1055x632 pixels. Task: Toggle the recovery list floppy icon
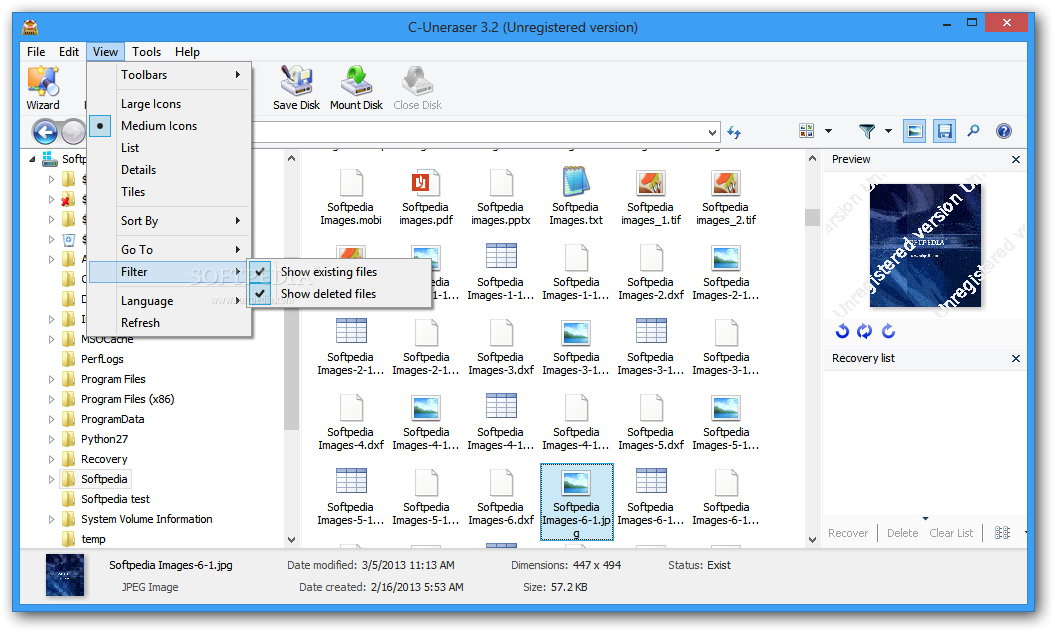click(945, 131)
